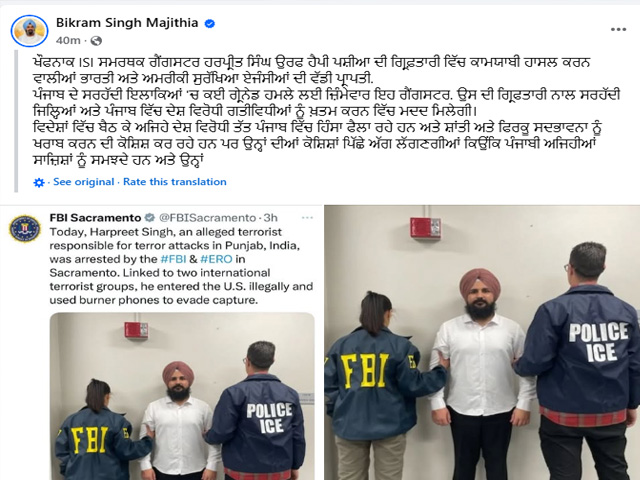This screenshot has height=480, width=640.
Task: Click the FBI Sacramento seal avatar
Action: pos(25,229)
